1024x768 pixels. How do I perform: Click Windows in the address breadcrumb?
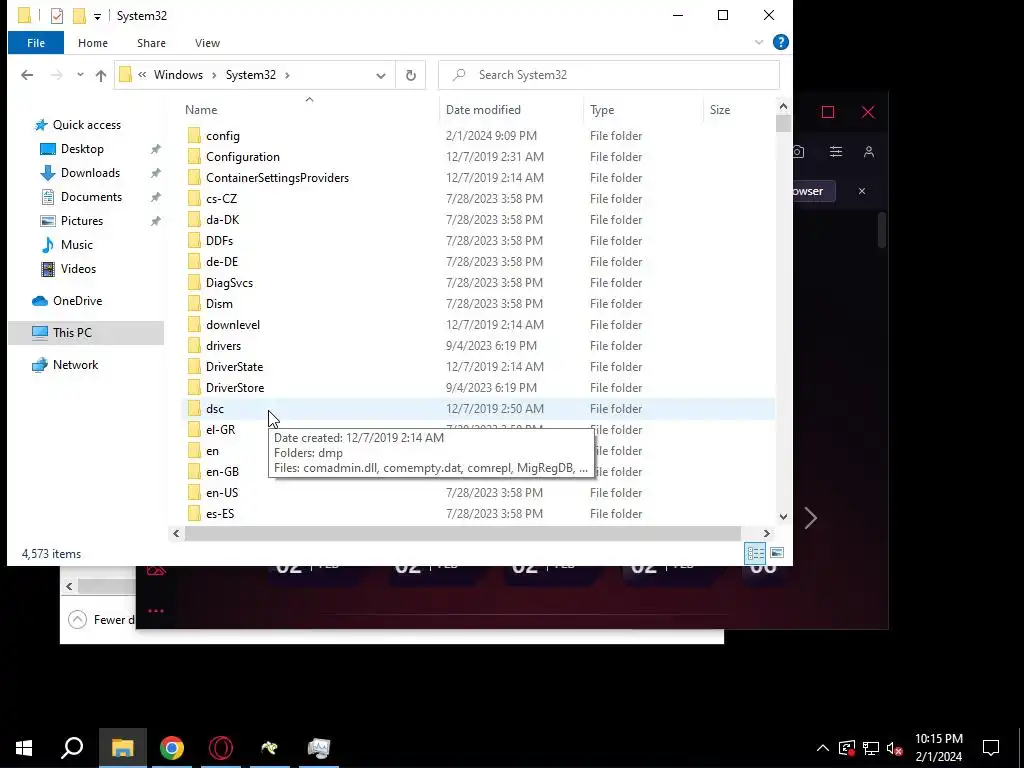[178, 75]
